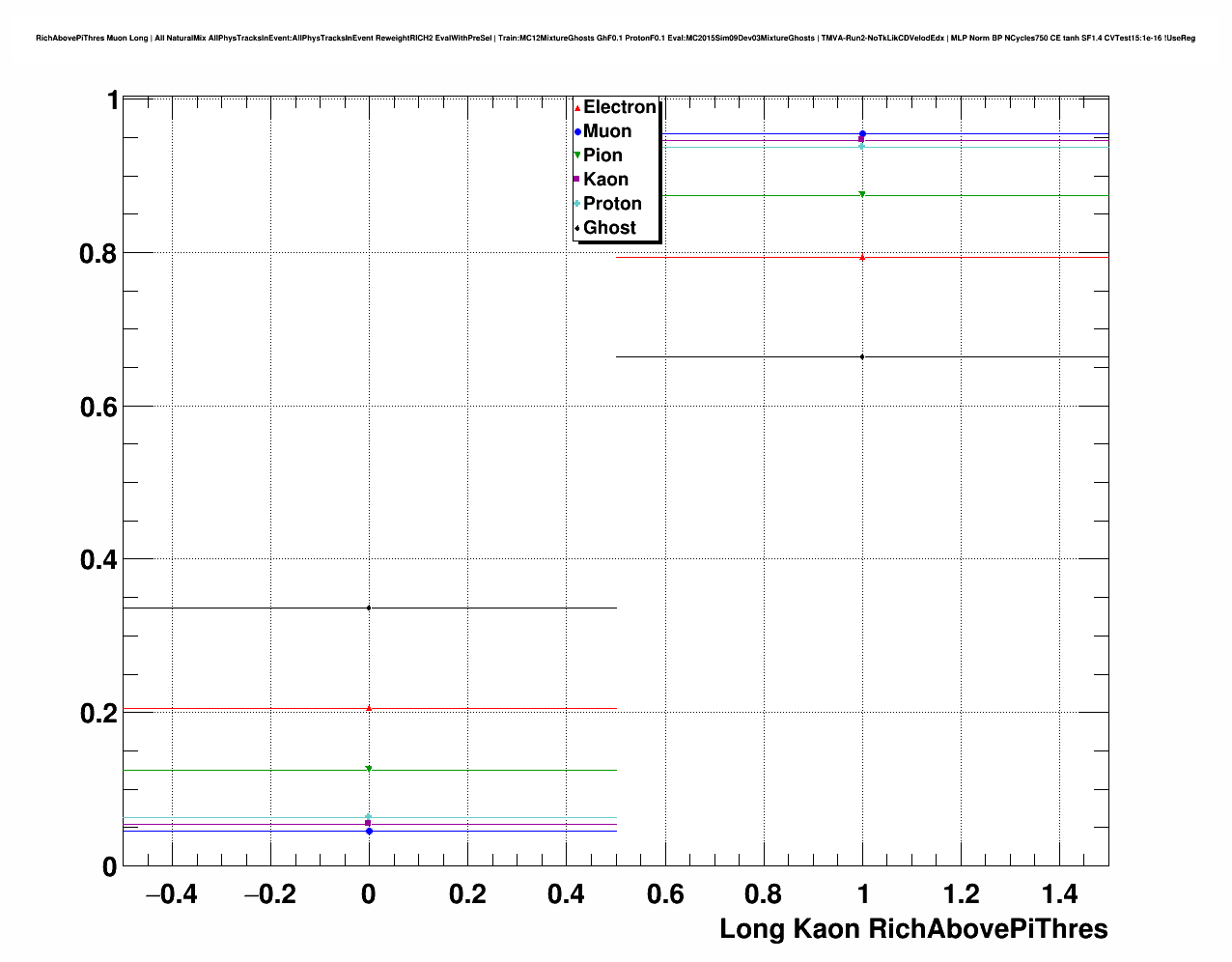This screenshot has width=1232, height=962.
Task: Click the purple Kaon square legend marker
Action: (x=577, y=180)
